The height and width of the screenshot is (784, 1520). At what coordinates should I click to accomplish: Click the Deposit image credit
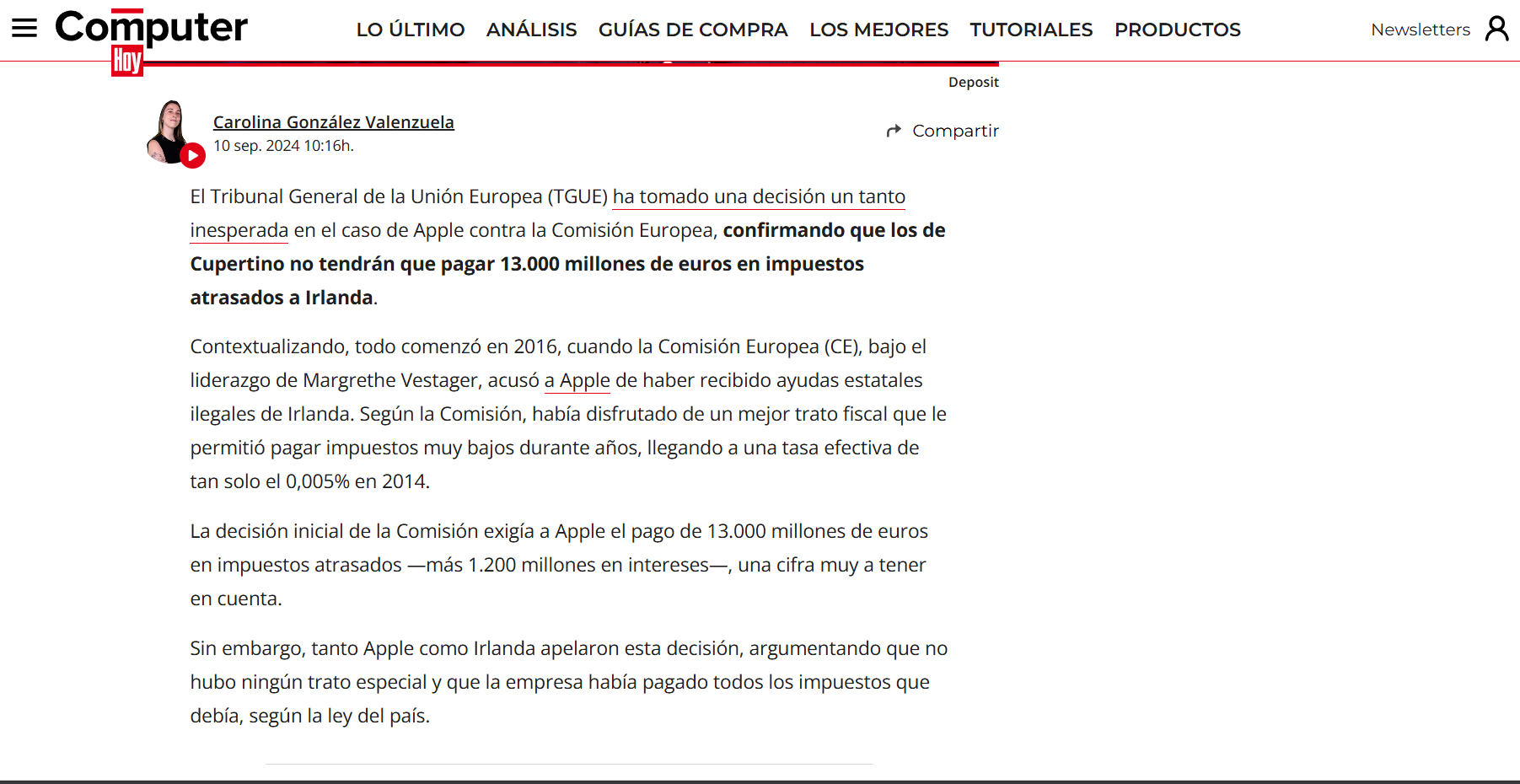[x=973, y=82]
